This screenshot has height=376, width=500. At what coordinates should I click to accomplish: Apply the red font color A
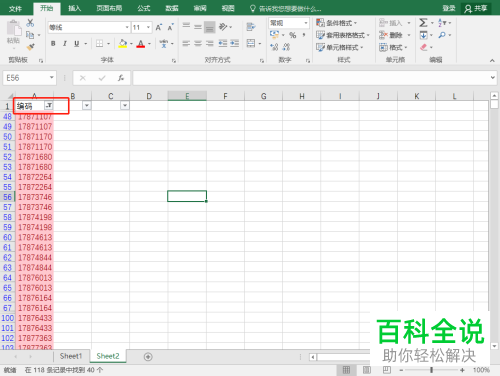coord(141,43)
